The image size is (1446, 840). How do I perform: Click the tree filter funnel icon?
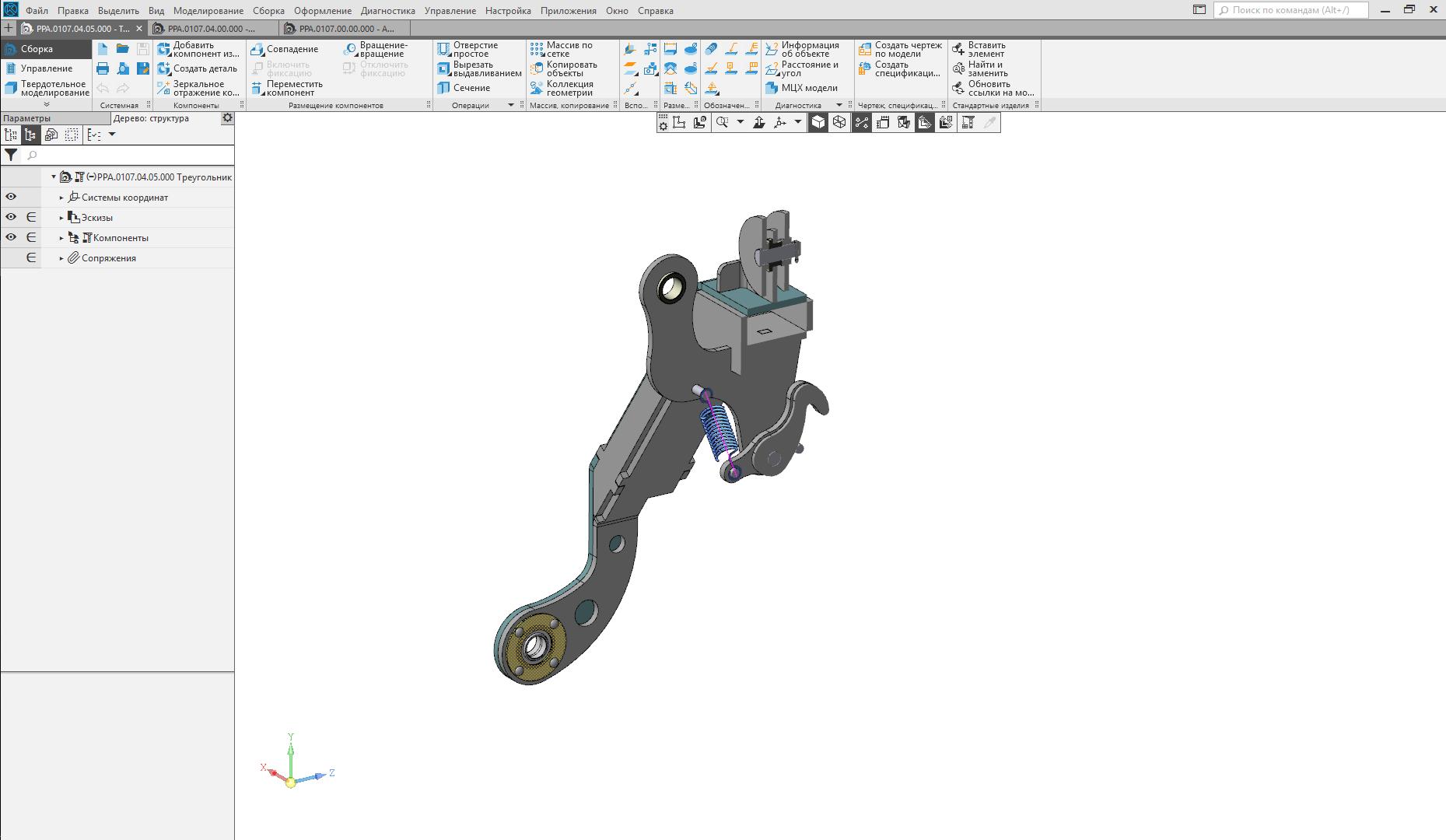[x=11, y=155]
